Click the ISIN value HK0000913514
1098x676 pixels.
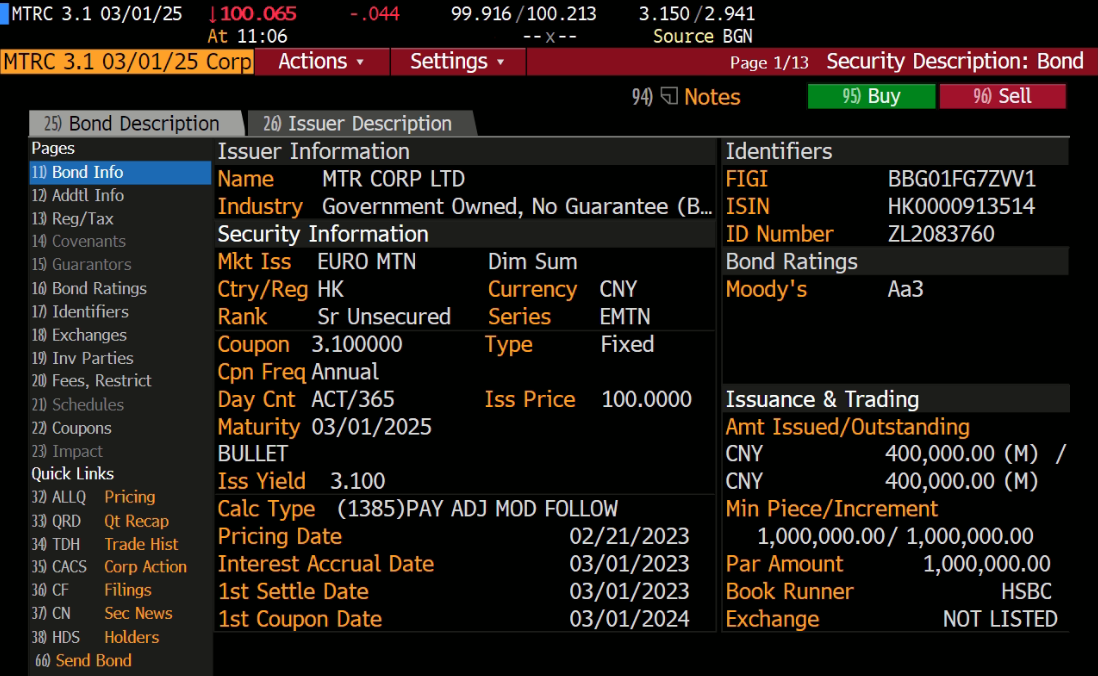point(961,207)
